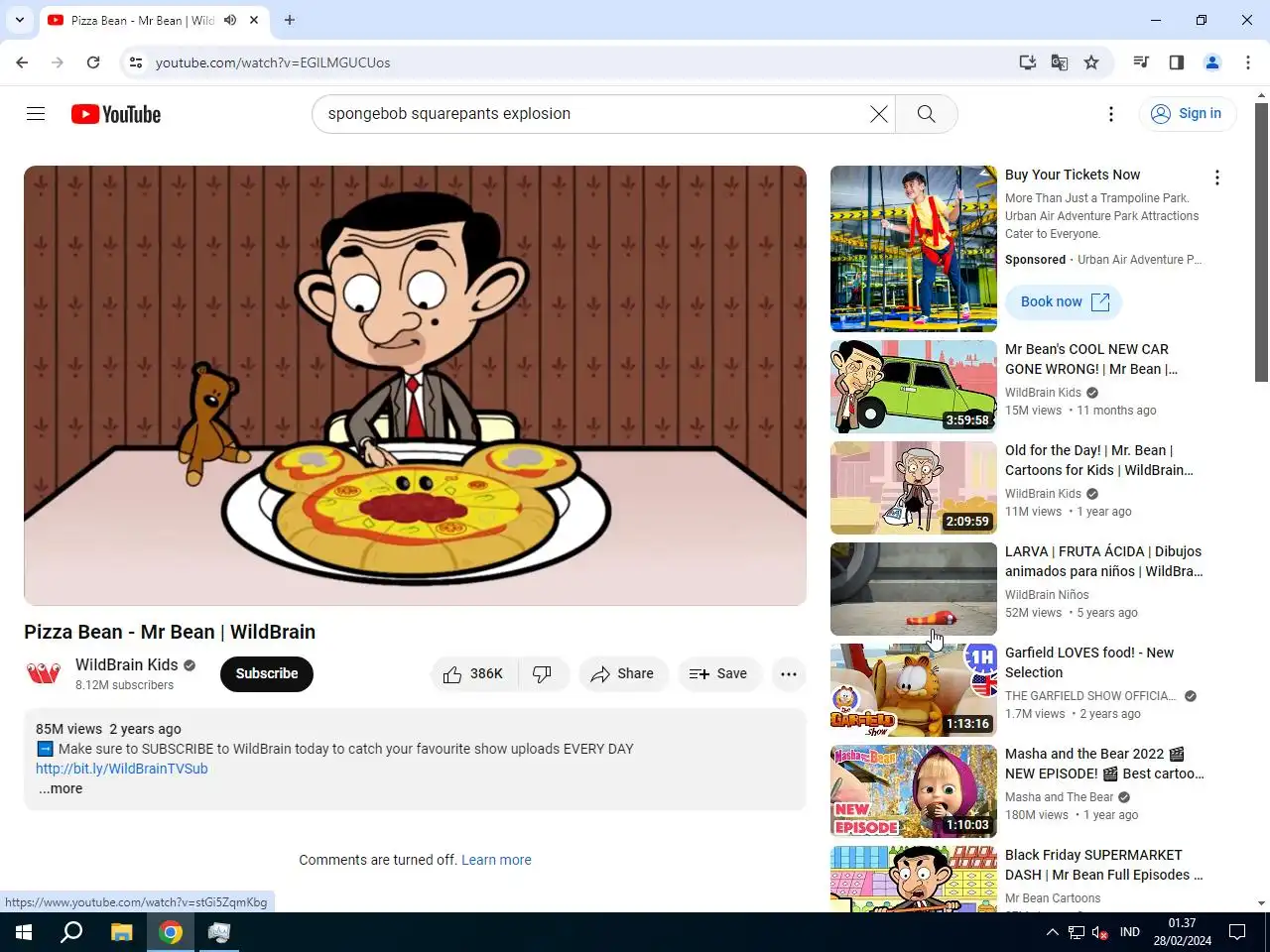1270x952 pixels.
Task: Toggle the Chrome side panel
Action: (x=1177, y=62)
